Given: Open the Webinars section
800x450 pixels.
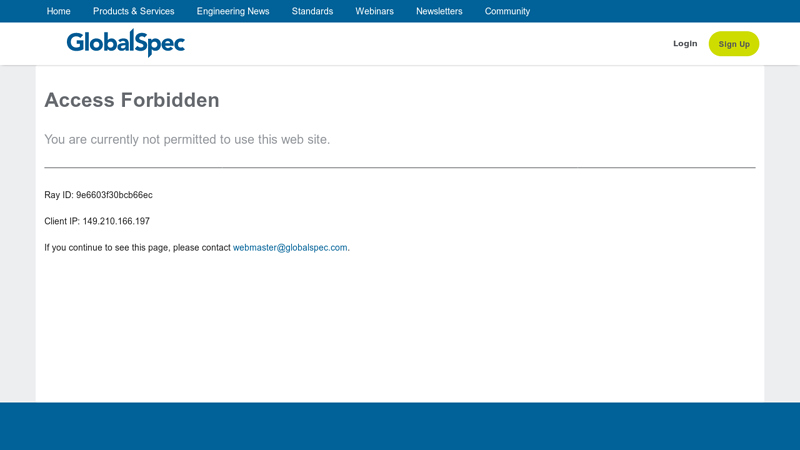Looking at the screenshot, I should 374,11.
